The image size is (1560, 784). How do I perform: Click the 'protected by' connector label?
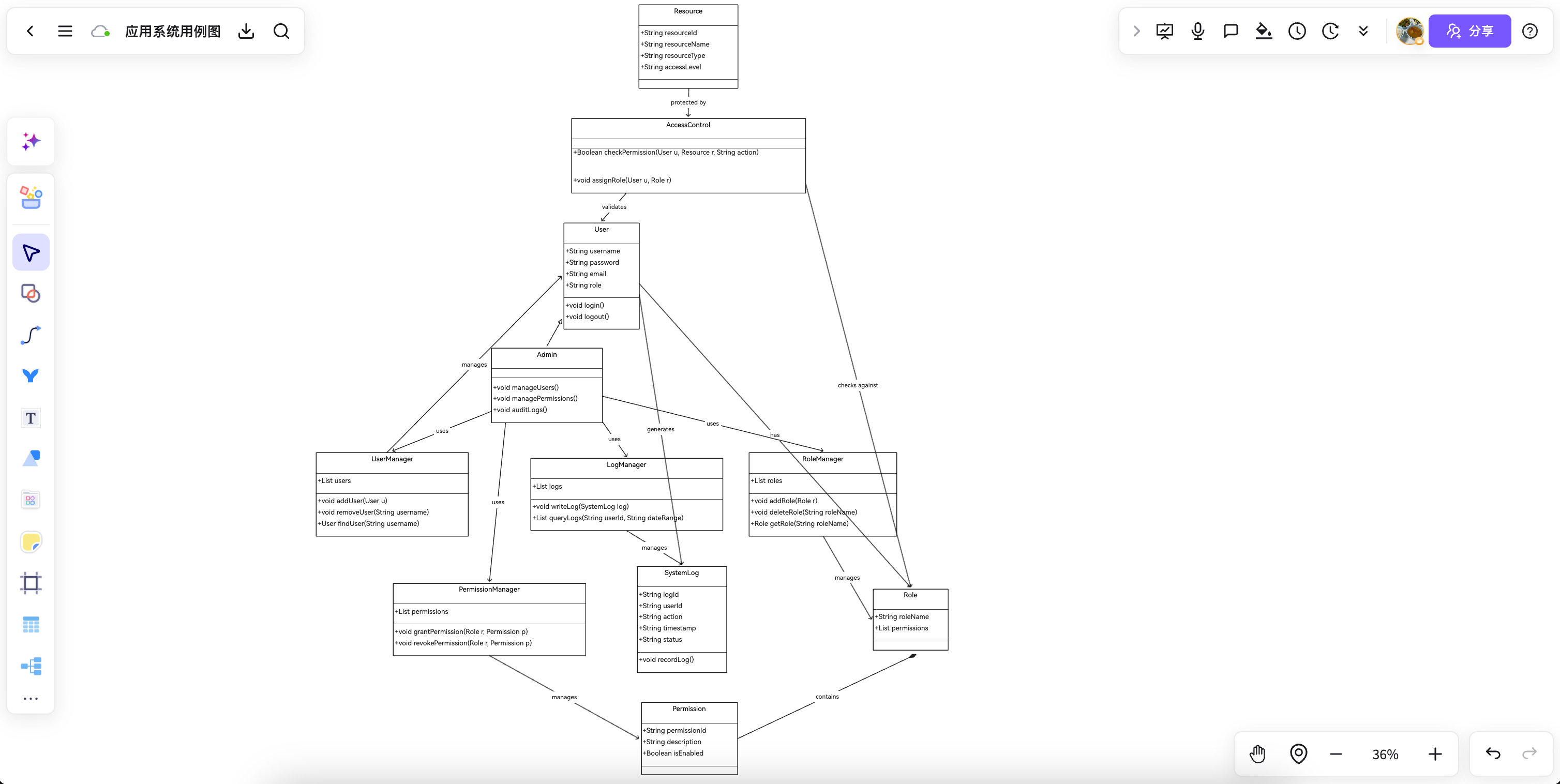click(x=688, y=102)
